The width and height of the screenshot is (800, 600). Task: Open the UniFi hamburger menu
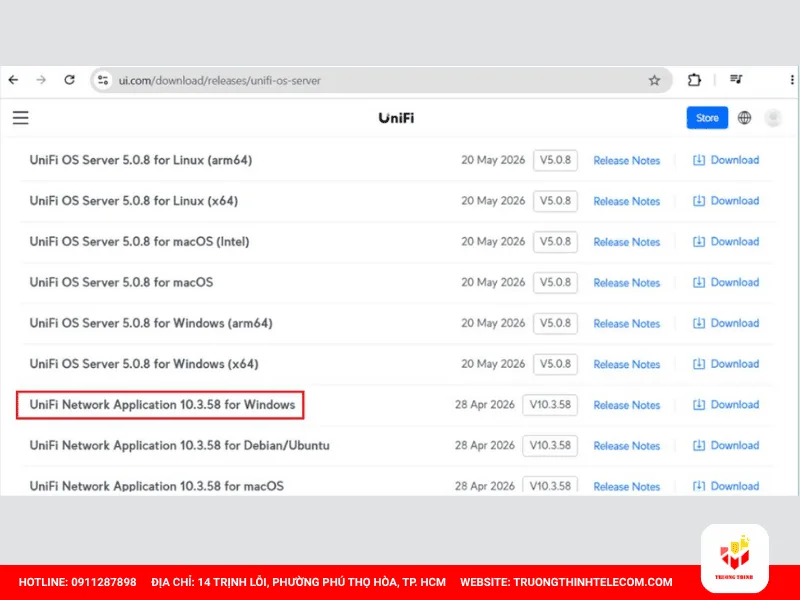click(x=21, y=118)
